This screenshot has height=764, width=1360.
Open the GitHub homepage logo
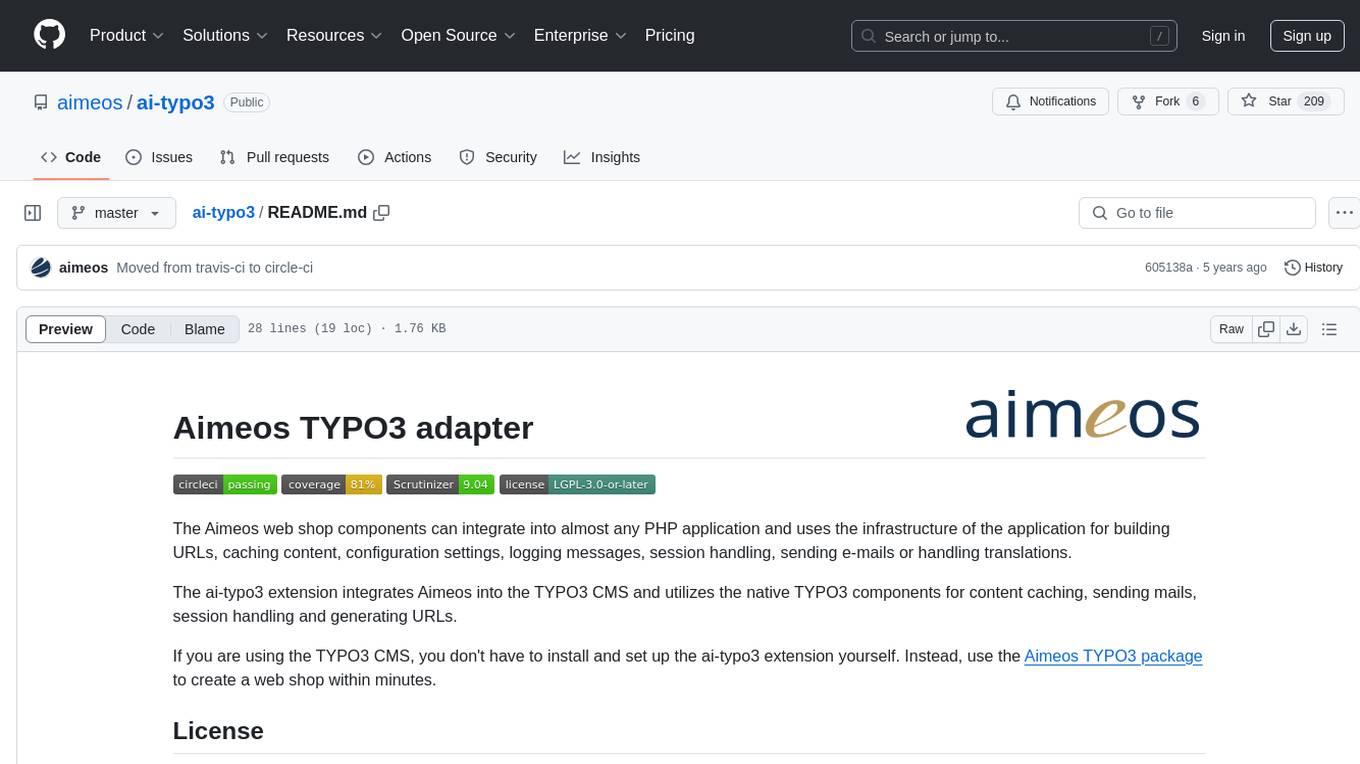(x=49, y=35)
